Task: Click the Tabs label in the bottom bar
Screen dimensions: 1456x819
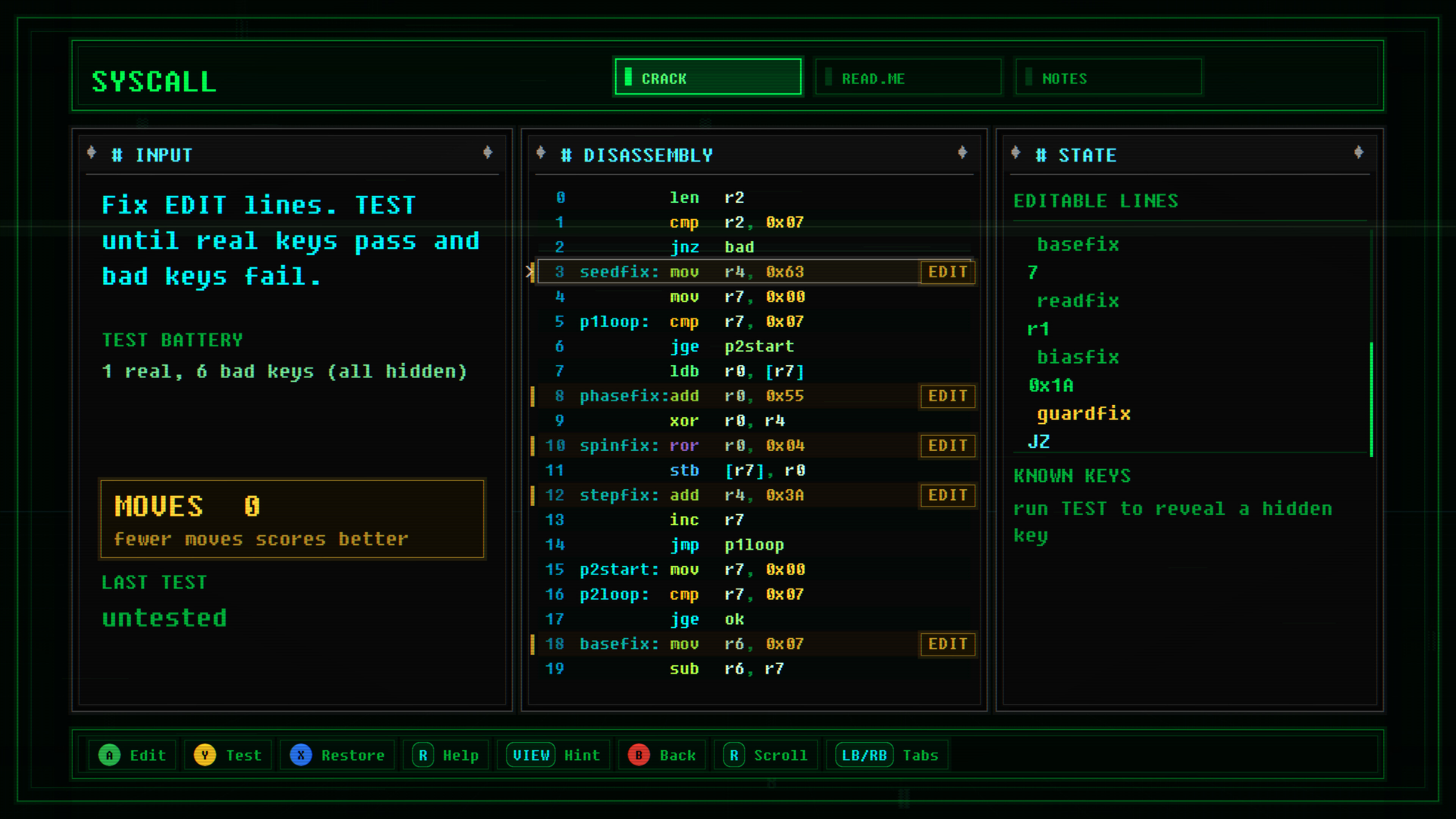Action: [x=920, y=755]
